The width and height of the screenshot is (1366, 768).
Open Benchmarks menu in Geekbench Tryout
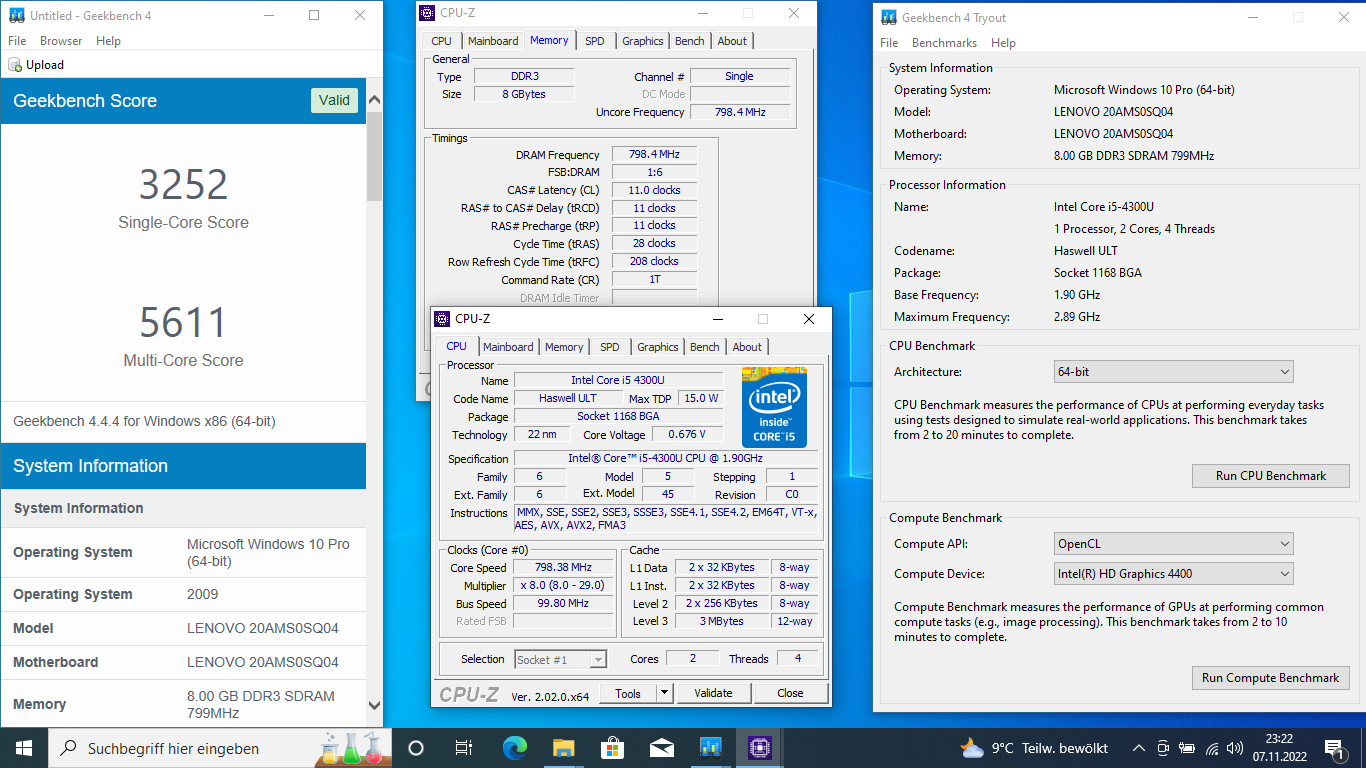click(944, 43)
